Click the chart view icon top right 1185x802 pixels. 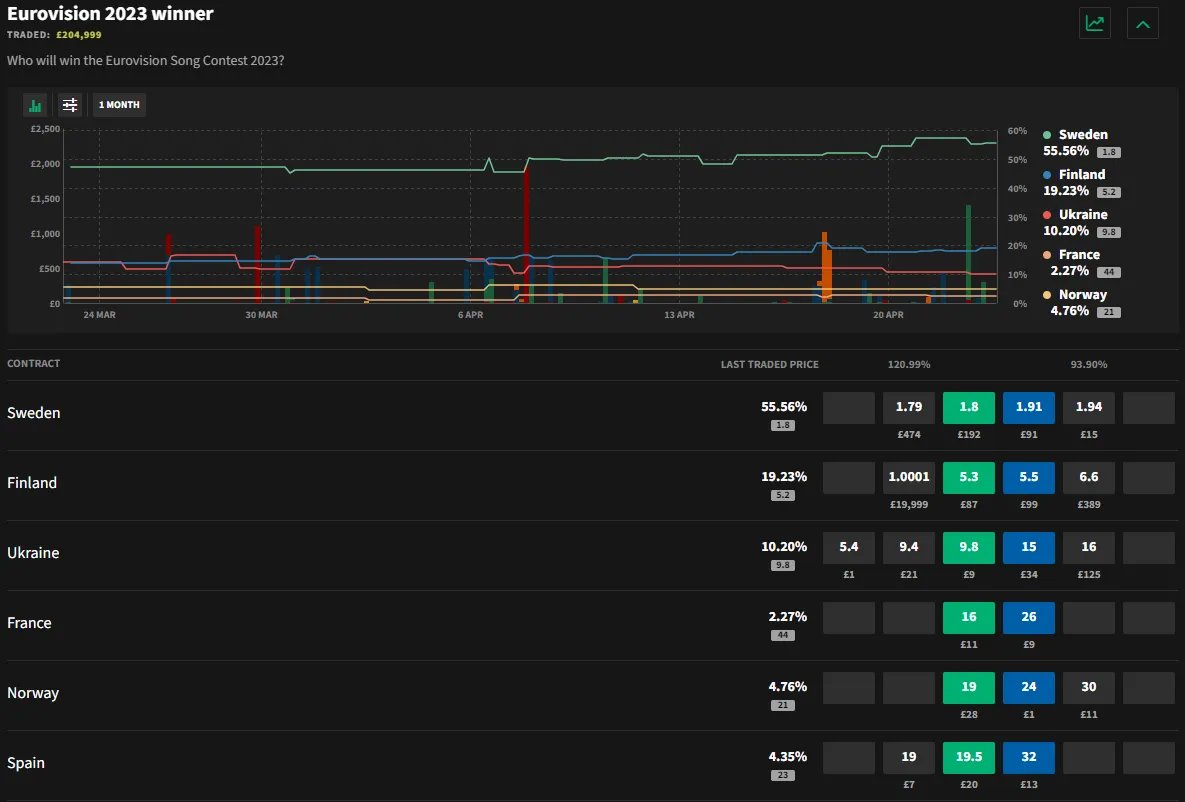1095,23
